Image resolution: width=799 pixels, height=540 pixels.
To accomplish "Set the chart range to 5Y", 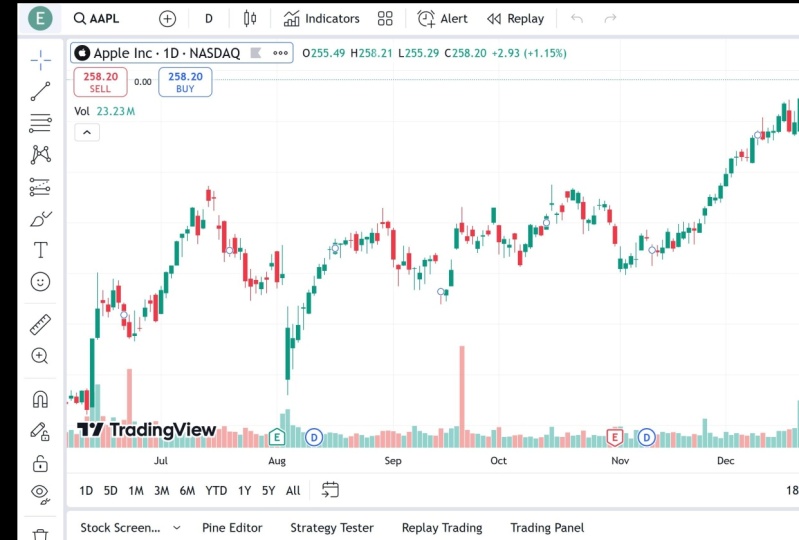I will coord(268,491).
